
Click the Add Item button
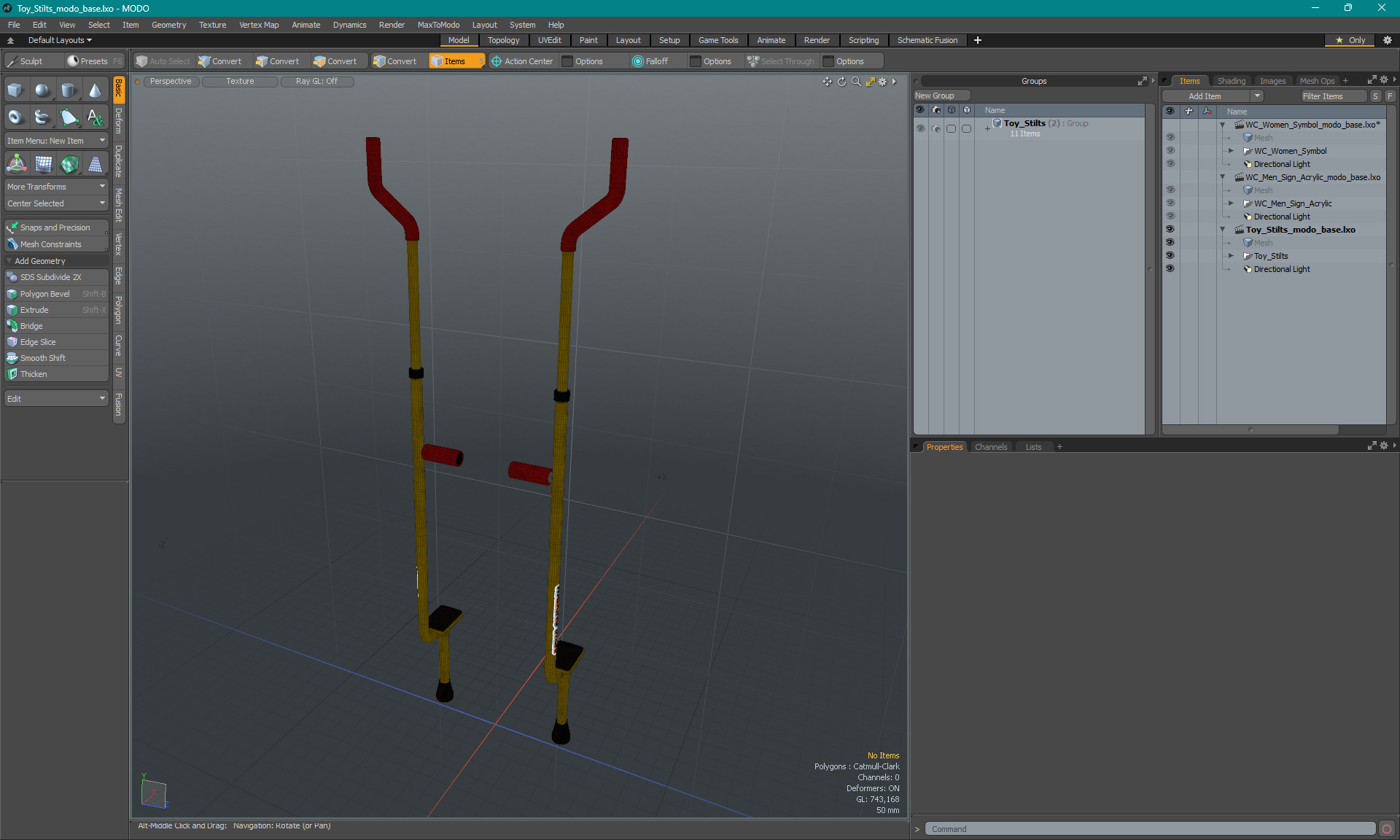(1205, 96)
